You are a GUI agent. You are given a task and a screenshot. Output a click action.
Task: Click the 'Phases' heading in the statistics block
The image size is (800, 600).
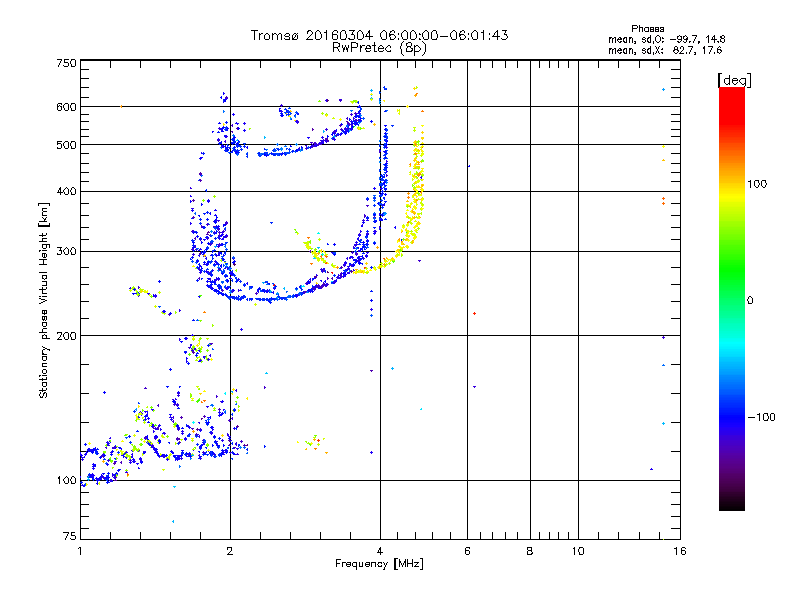pyautogui.click(x=647, y=29)
